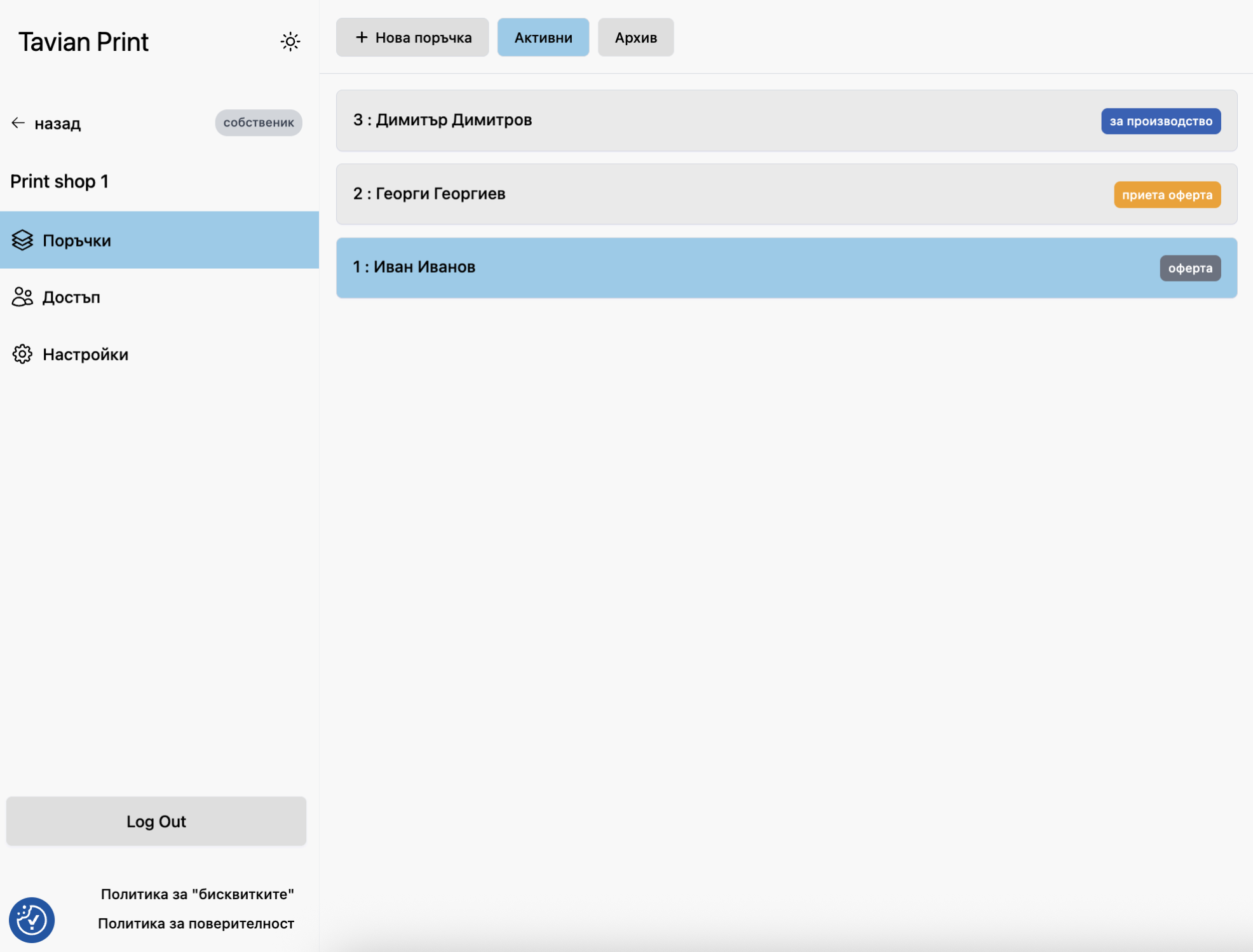Click the Tavian Print logo title

point(83,42)
